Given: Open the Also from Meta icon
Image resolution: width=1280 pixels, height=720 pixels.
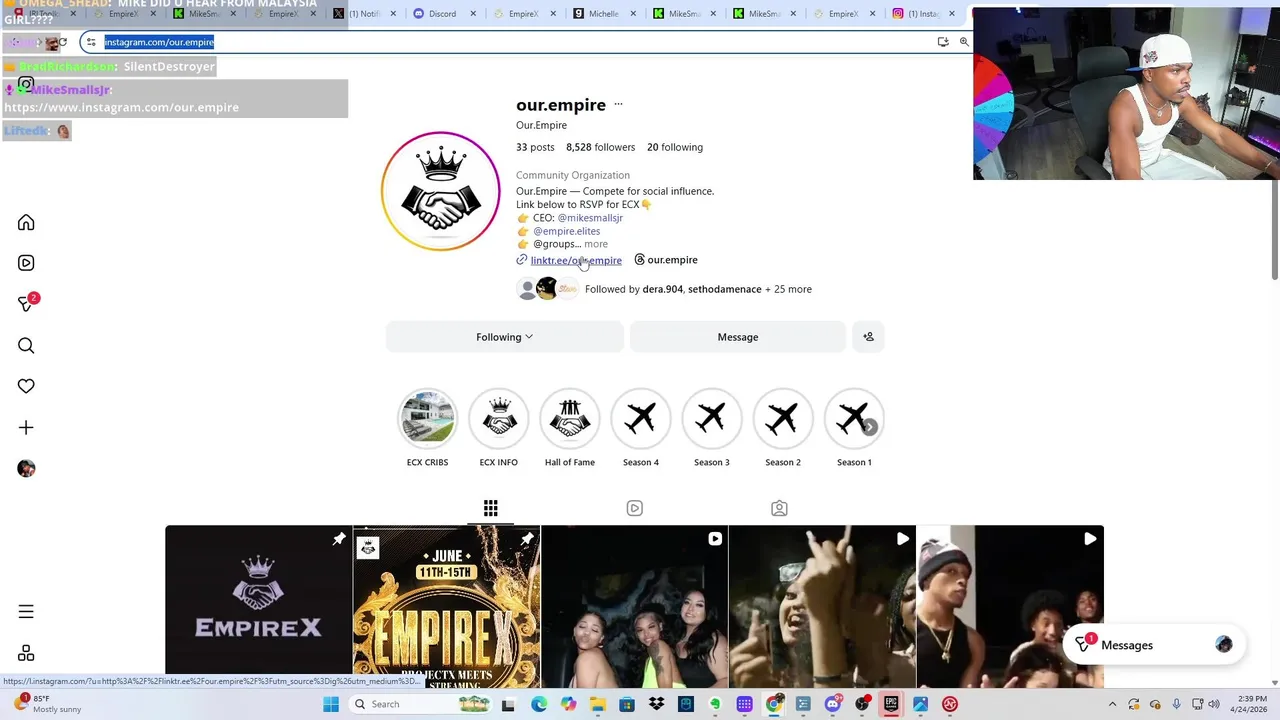Looking at the screenshot, I should click(x=26, y=653).
